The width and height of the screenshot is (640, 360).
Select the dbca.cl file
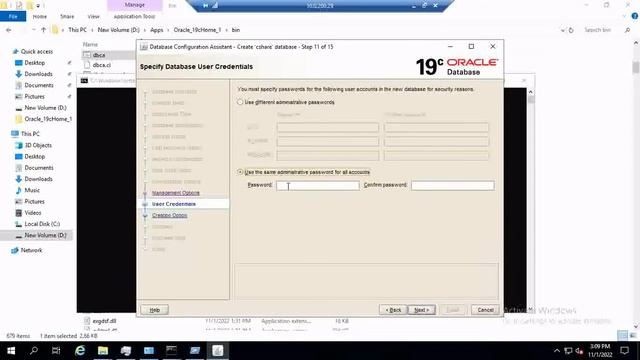tap(101, 65)
